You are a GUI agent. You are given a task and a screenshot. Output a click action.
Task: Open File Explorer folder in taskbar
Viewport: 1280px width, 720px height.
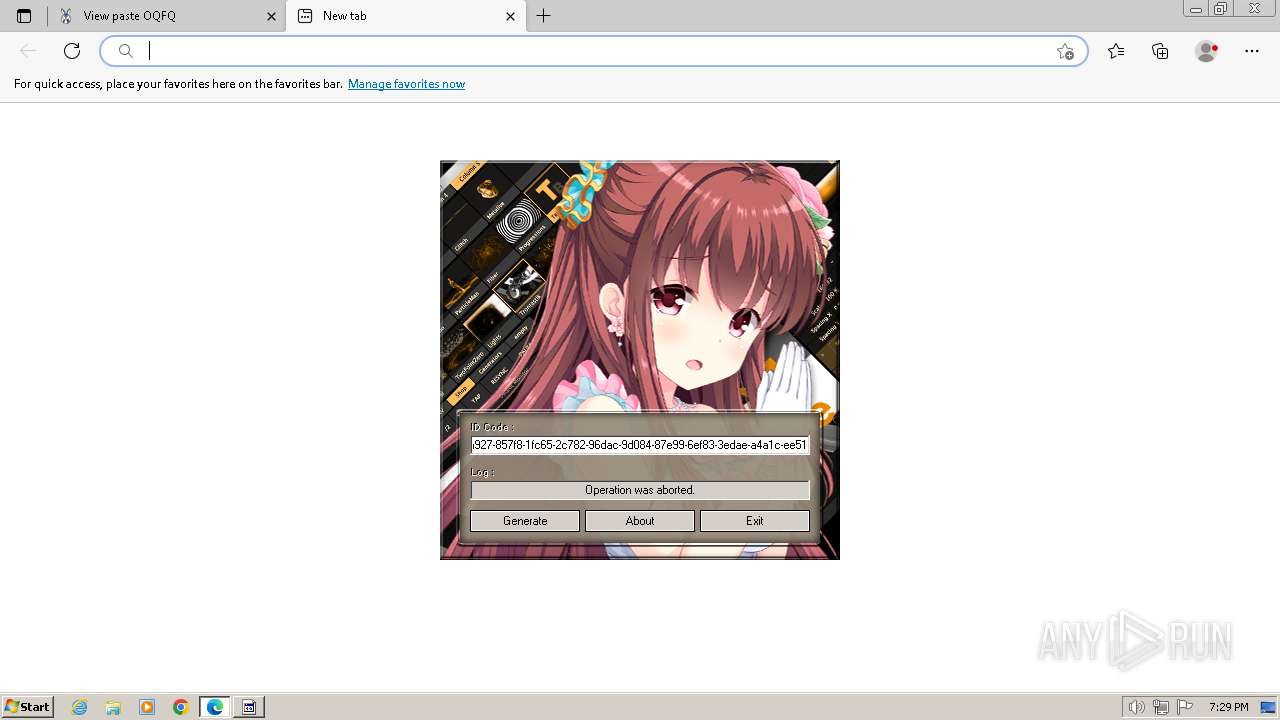[113, 707]
